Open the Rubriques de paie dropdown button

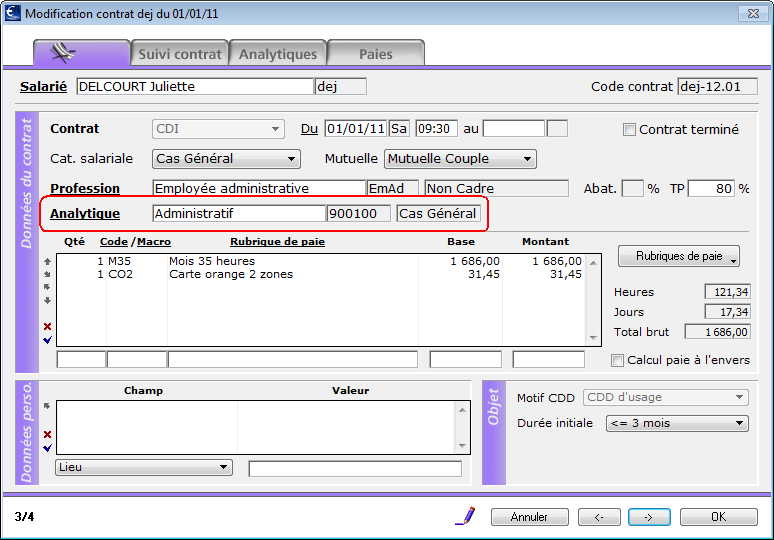tap(679, 256)
